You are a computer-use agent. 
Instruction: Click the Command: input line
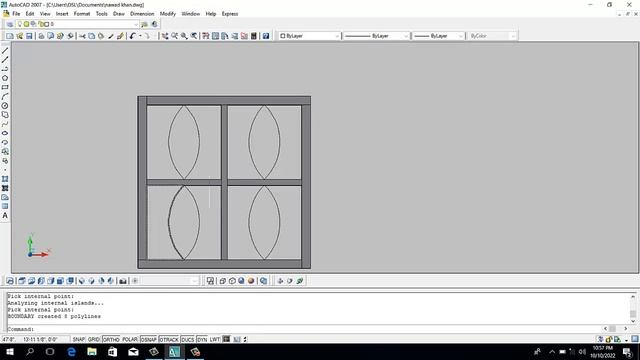[x=304, y=329]
